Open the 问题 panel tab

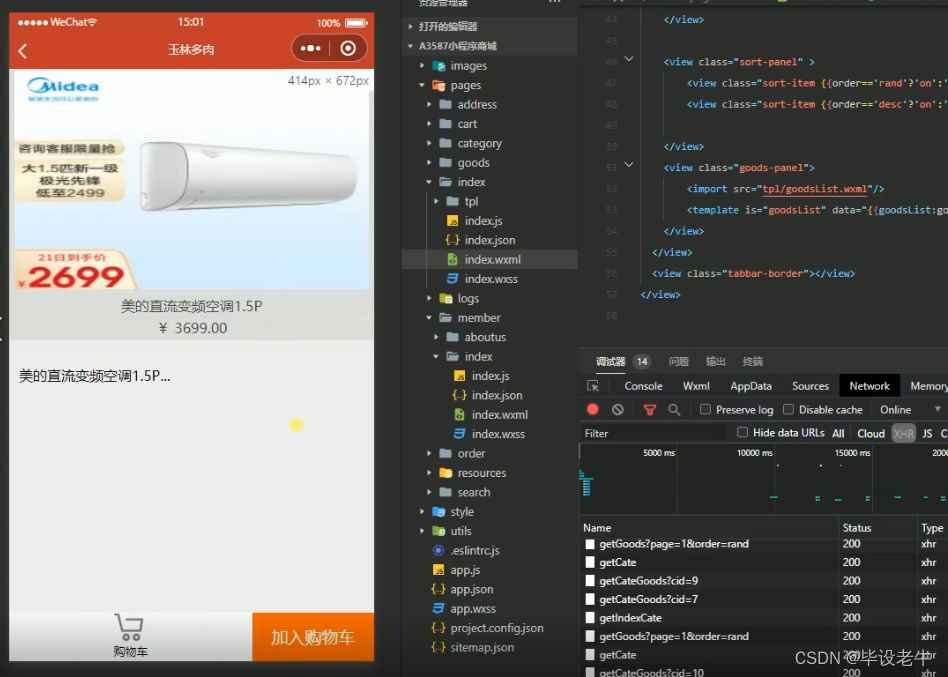click(x=678, y=361)
